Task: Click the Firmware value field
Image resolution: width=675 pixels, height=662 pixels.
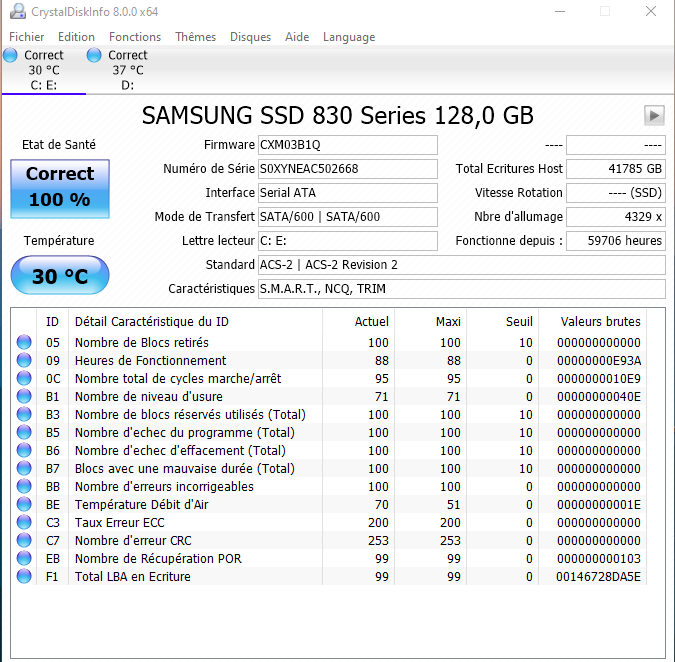Action: click(347, 145)
